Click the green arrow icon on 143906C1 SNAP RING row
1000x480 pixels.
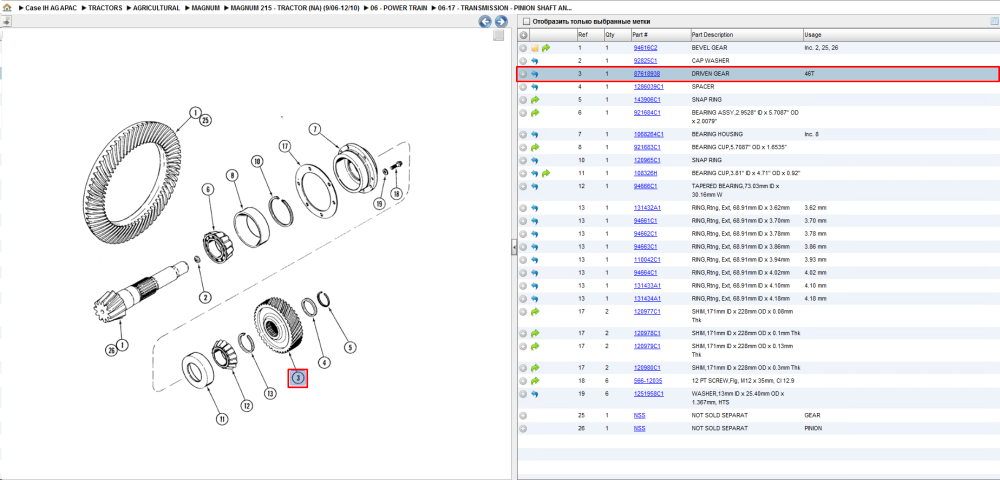click(535, 99)
